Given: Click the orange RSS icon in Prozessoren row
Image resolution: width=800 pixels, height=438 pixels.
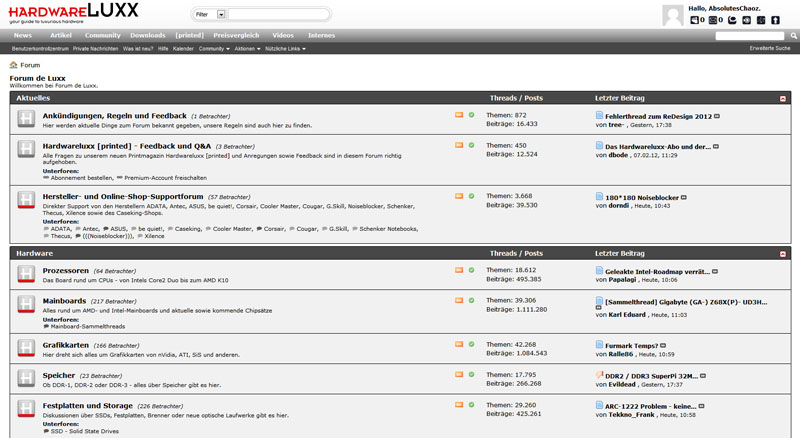Looking at the screenshot, I should tap(459, 270).
